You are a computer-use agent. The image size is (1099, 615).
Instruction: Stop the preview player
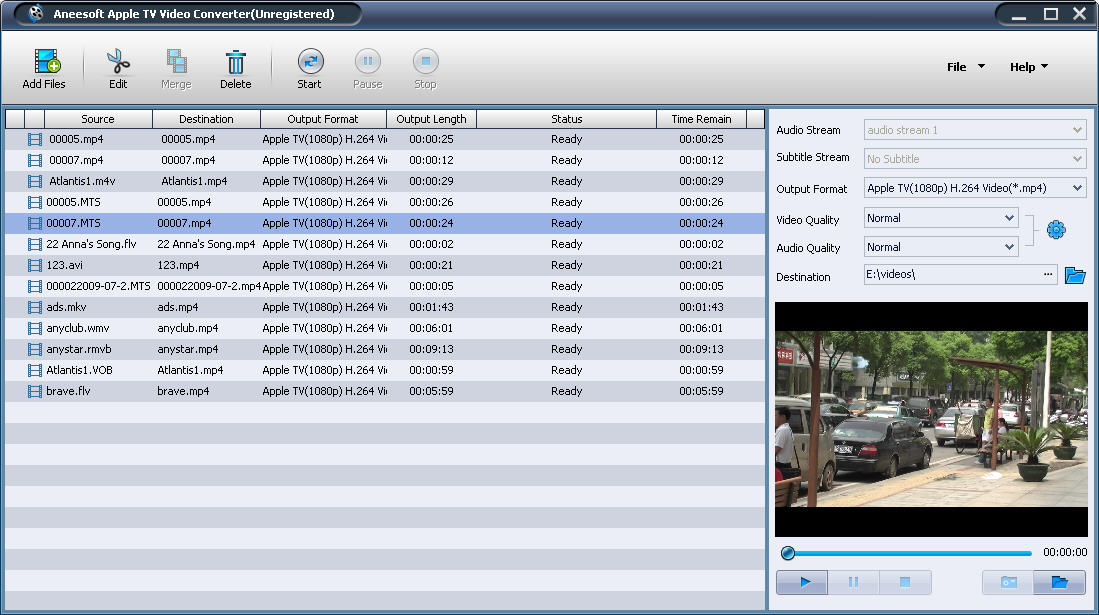905,582
